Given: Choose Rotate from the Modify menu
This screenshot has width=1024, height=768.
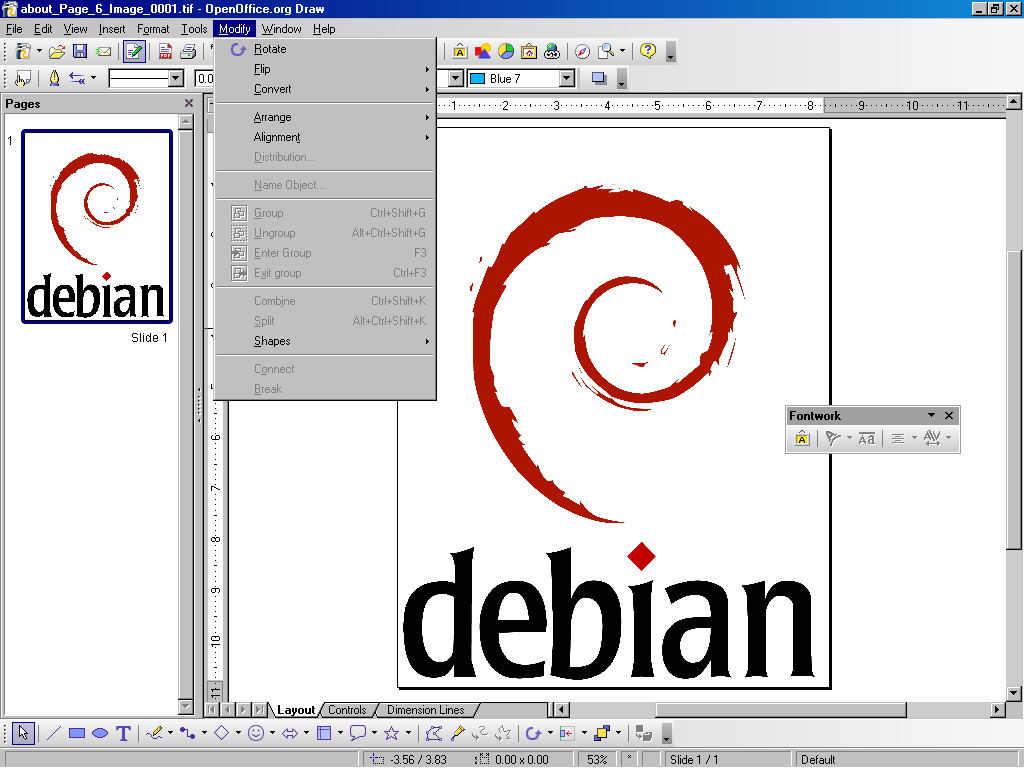Looking at the screenshot, I should tap(270, 49).
